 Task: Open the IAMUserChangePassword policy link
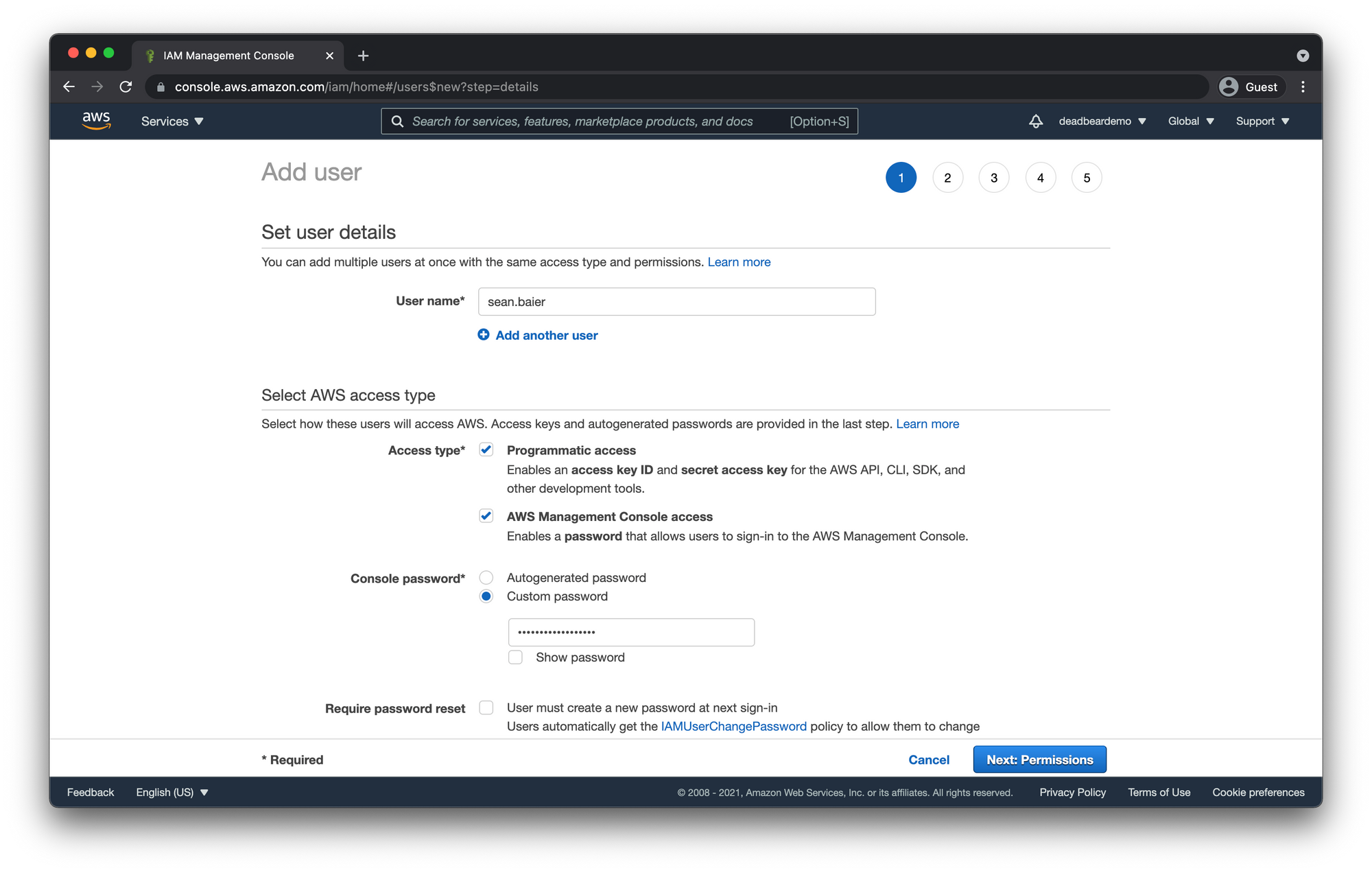pyautogui.click(x=733, y=726)
